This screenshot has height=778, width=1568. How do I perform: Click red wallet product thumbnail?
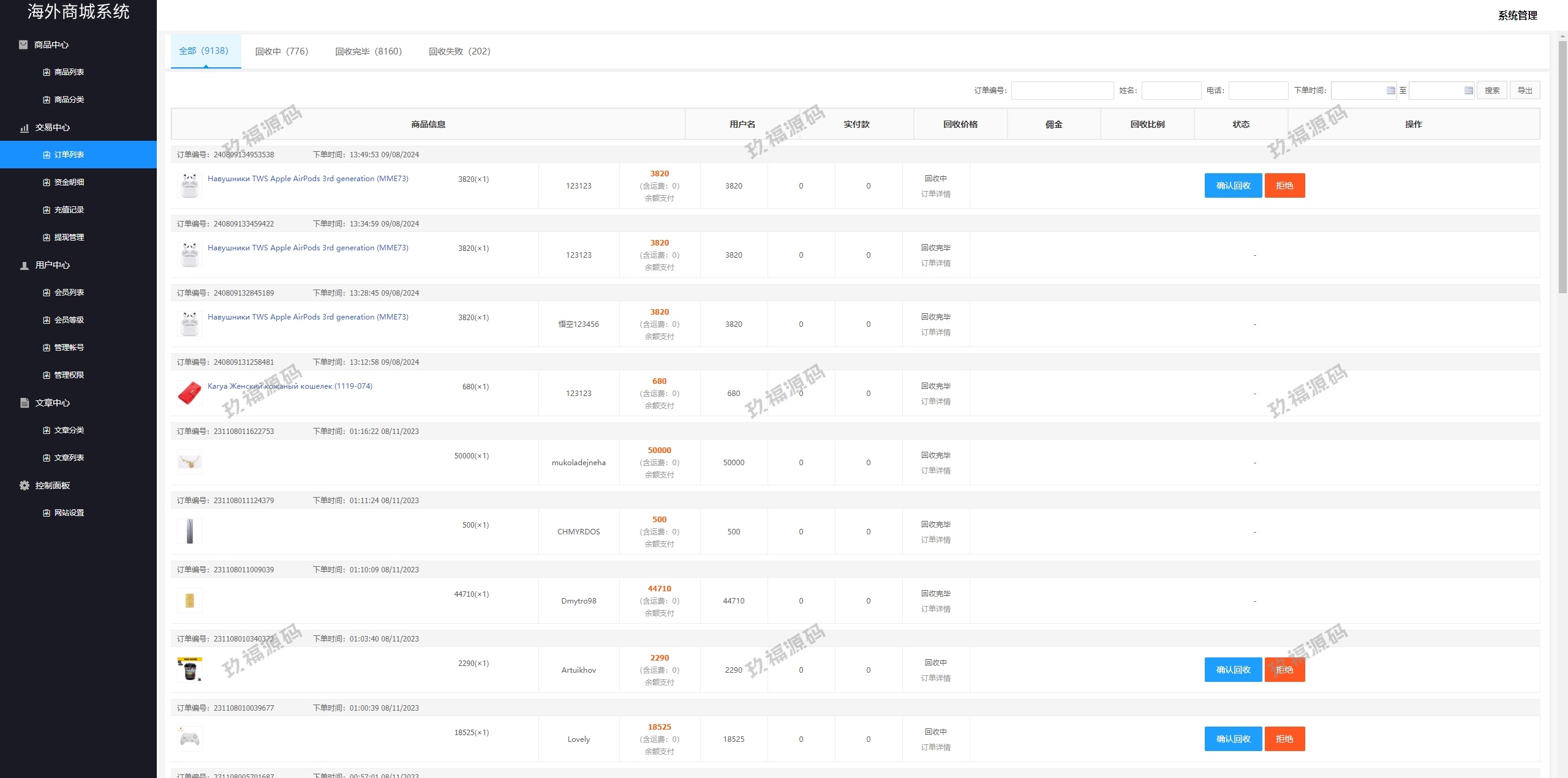(190, 393)
